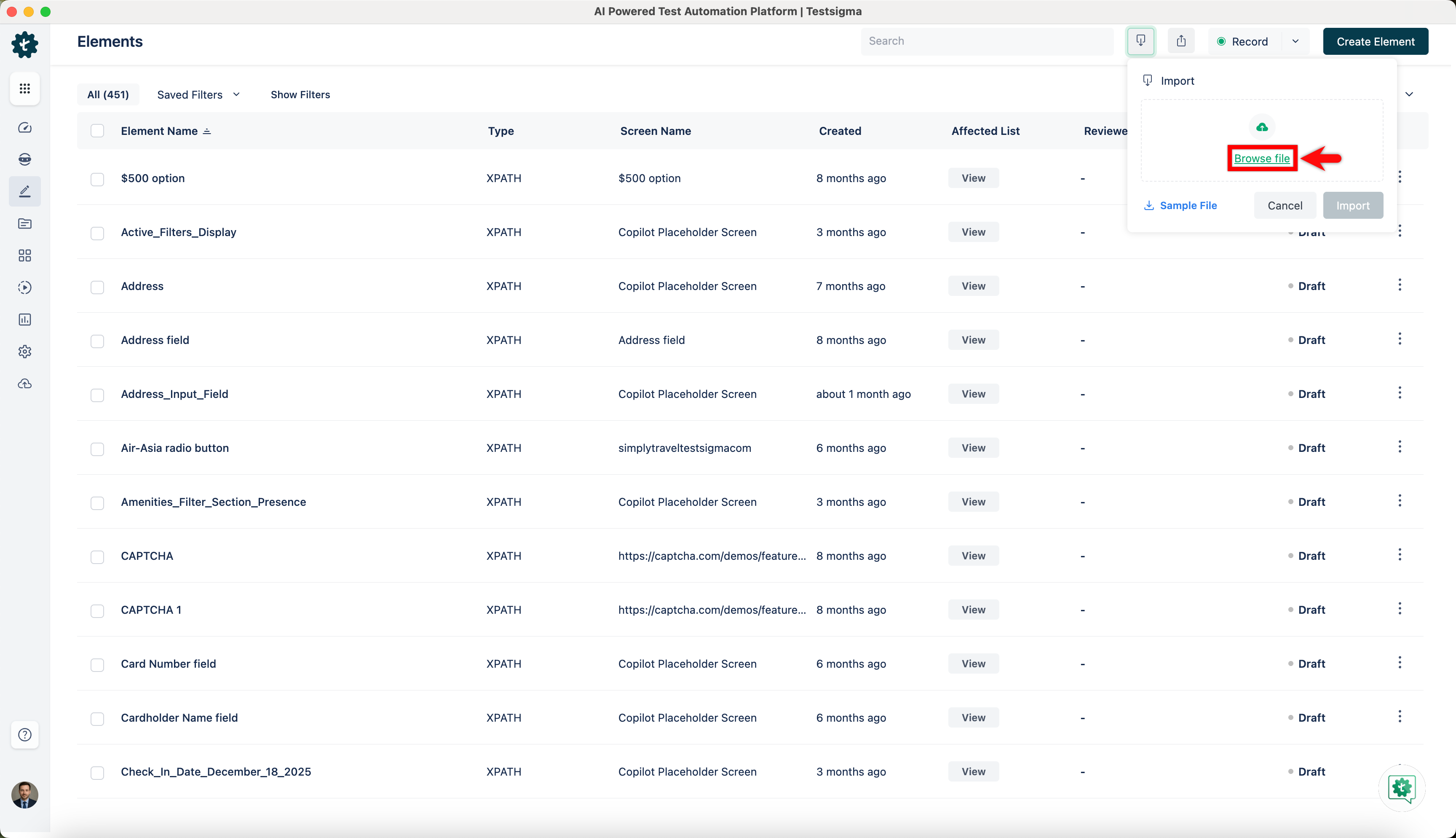Select the All (451) tab

[x=108, y=94]
